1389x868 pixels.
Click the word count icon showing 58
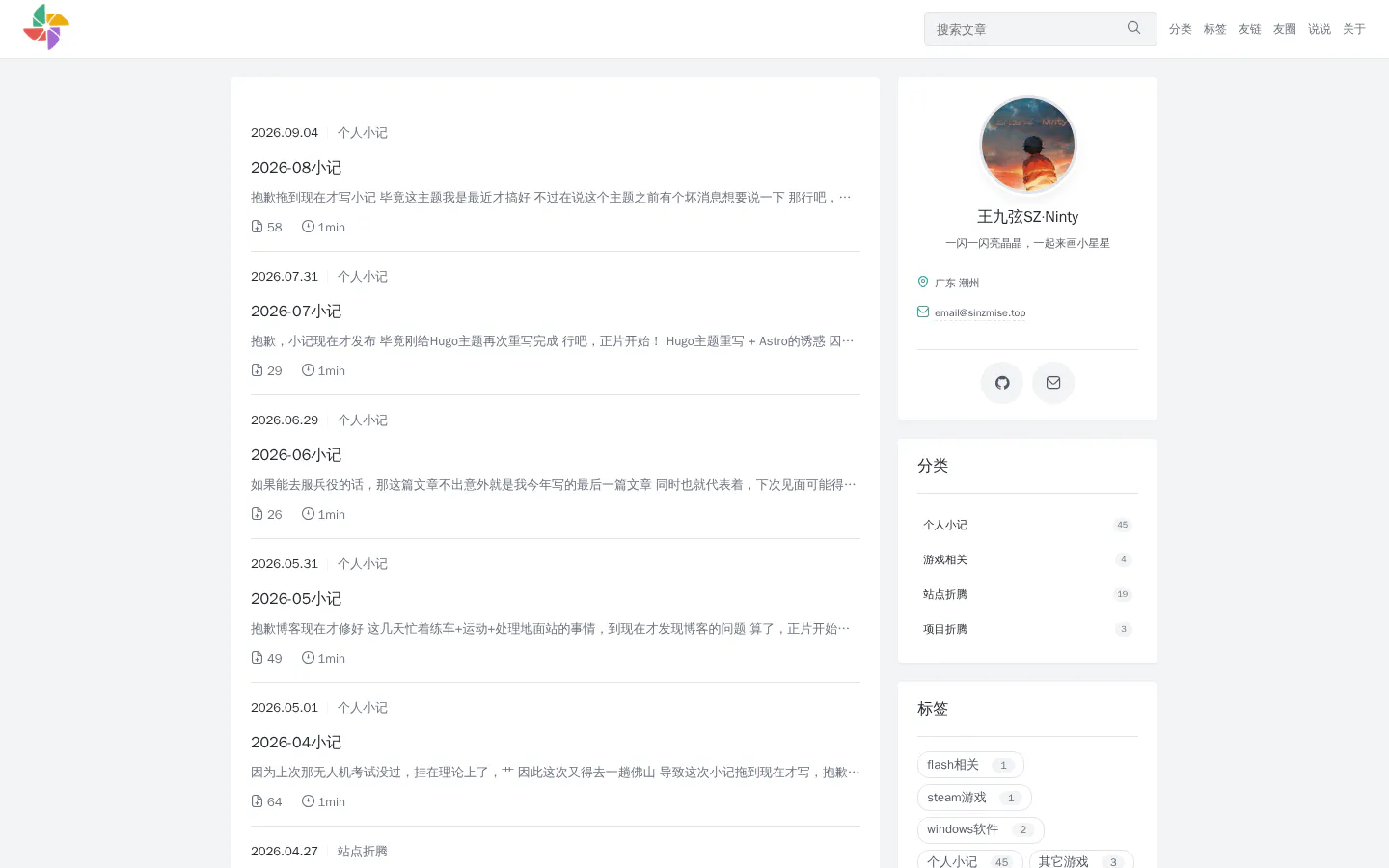pos(257,227)
